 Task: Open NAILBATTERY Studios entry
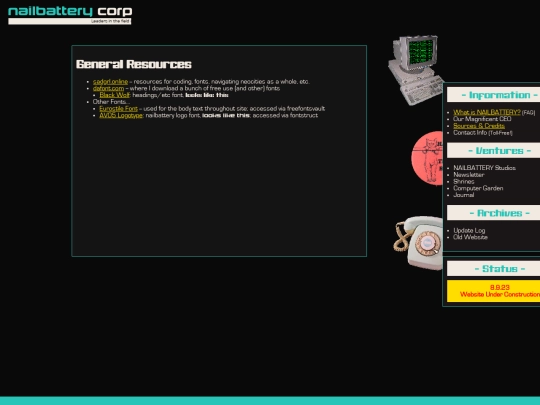coord(484,168)
